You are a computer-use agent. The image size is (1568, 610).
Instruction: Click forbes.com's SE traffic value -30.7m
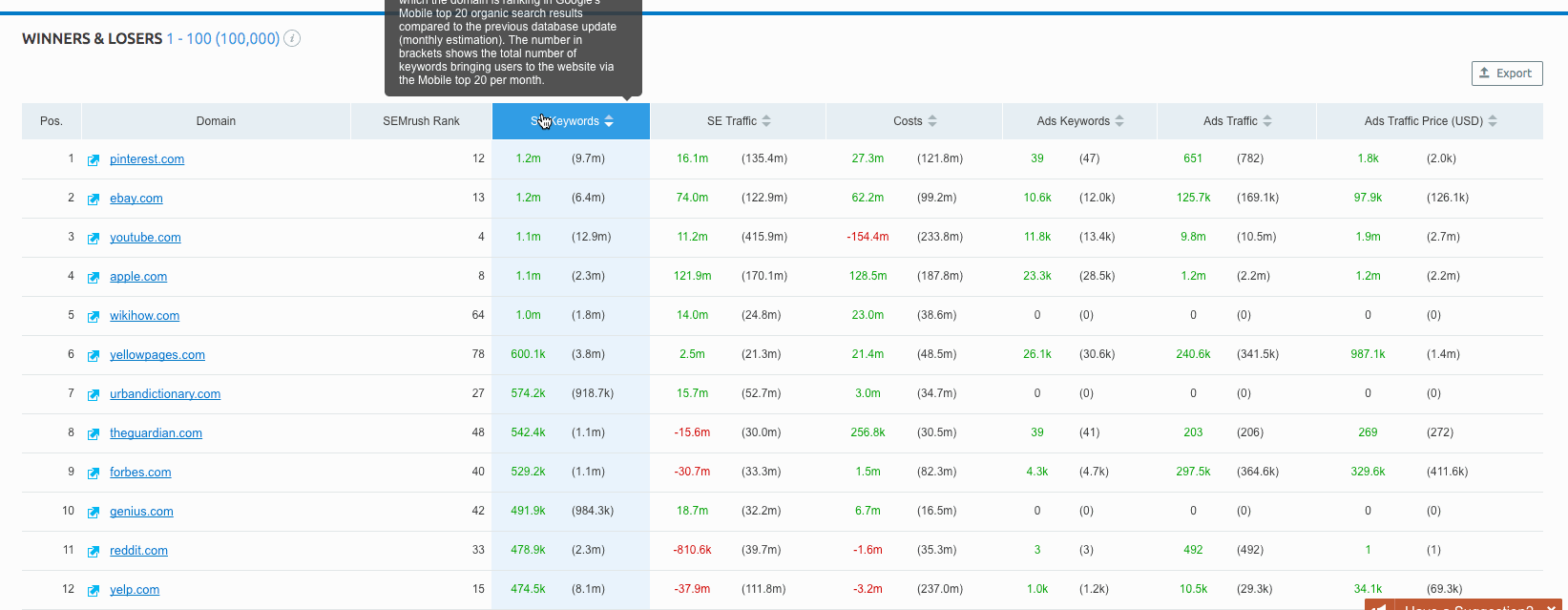point(692,472)
